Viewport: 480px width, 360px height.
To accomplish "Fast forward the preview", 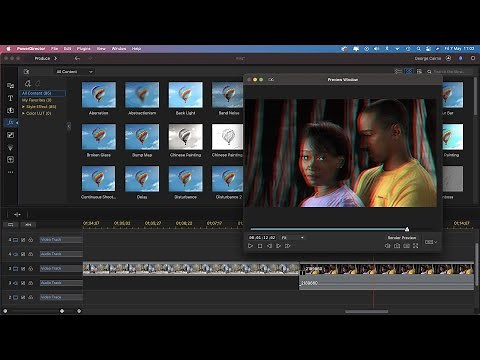I will [288, 246].
